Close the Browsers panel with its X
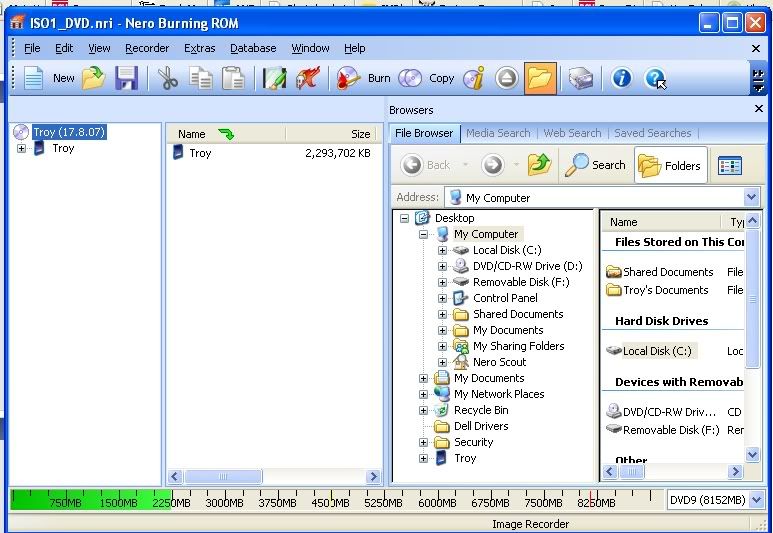Screen dimensions: 773x533 click(759, 108)
